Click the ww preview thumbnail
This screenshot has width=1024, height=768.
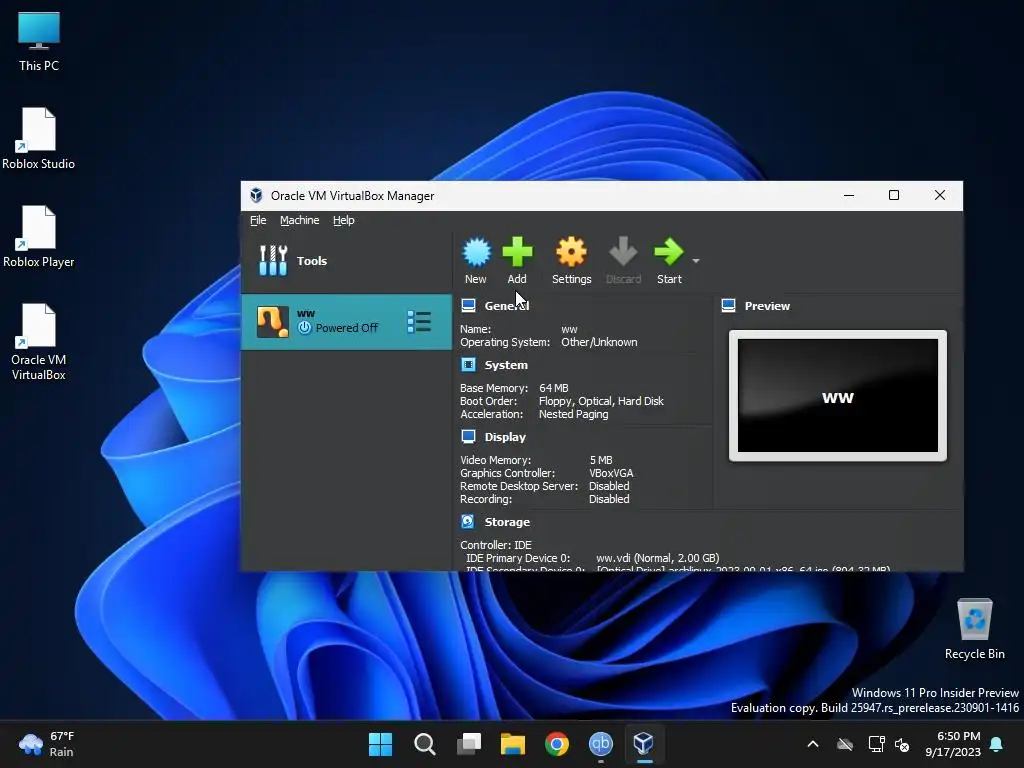click(x=838, y=396)
